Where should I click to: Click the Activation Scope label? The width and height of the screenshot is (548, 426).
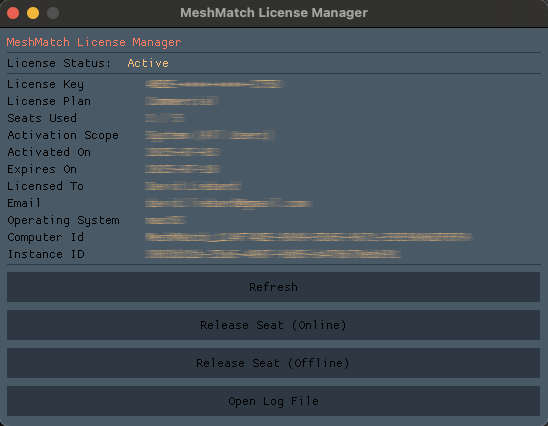tap(63, 135)
